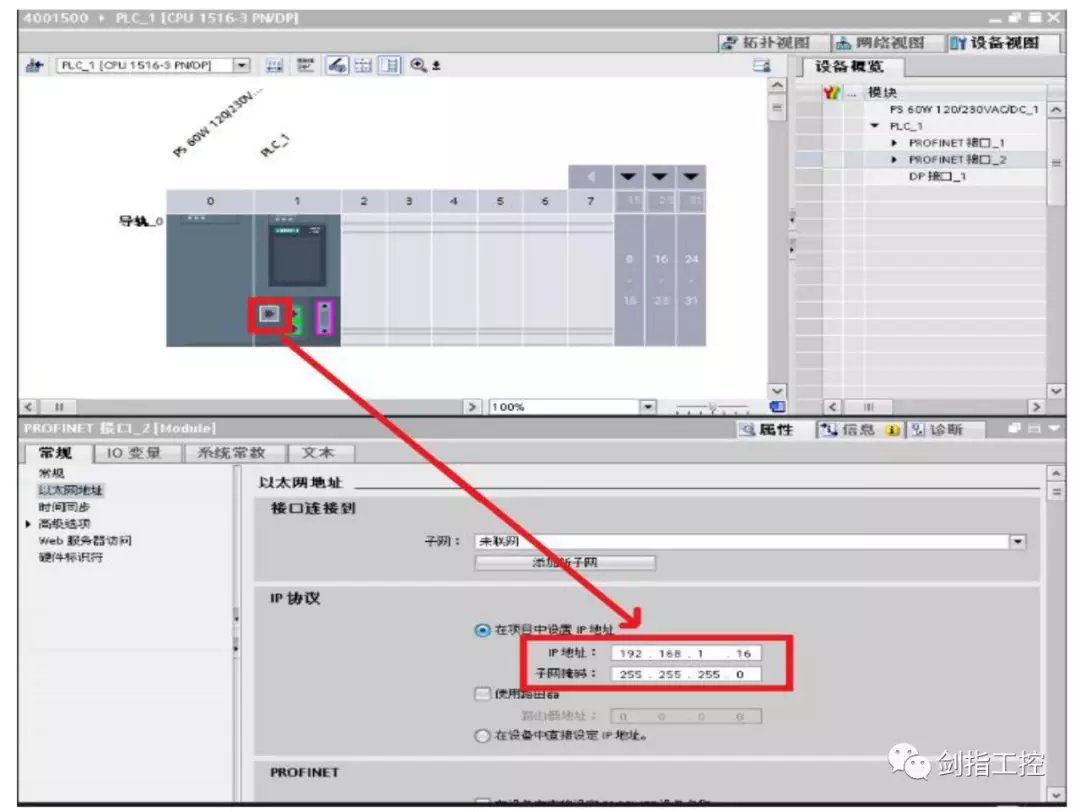Viewport: 1080px width, 812px height.
Task: Open the 100% zoom level dropdown
Action: coord(648,407)
